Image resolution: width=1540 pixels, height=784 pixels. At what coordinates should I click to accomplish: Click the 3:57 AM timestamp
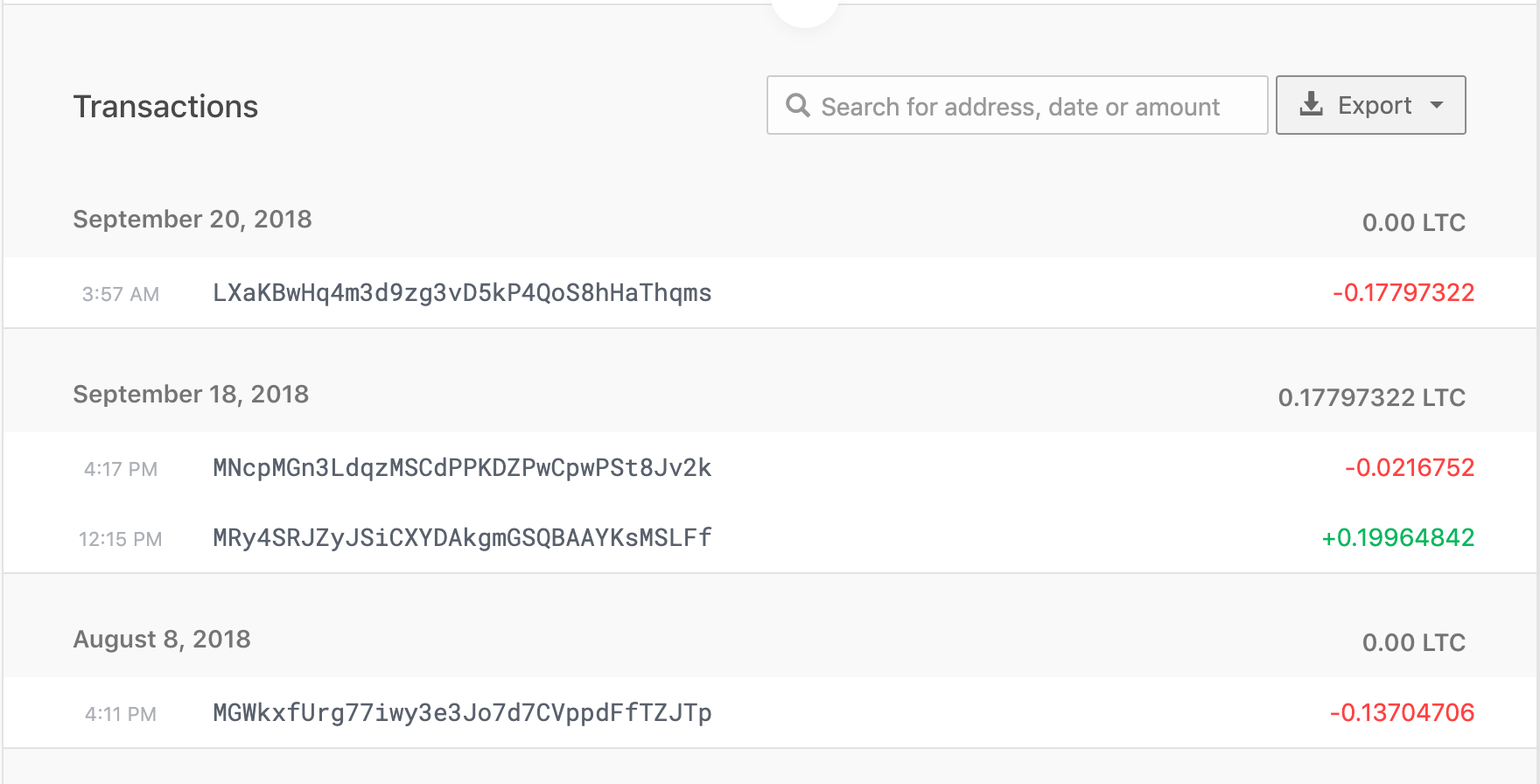tap(120, 294)
